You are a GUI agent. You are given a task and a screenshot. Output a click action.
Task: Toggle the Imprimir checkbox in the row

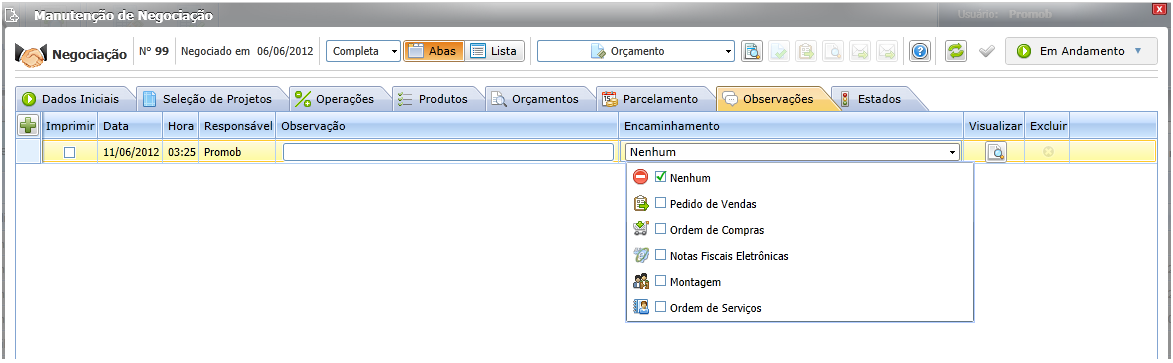(x=70, y=152)
